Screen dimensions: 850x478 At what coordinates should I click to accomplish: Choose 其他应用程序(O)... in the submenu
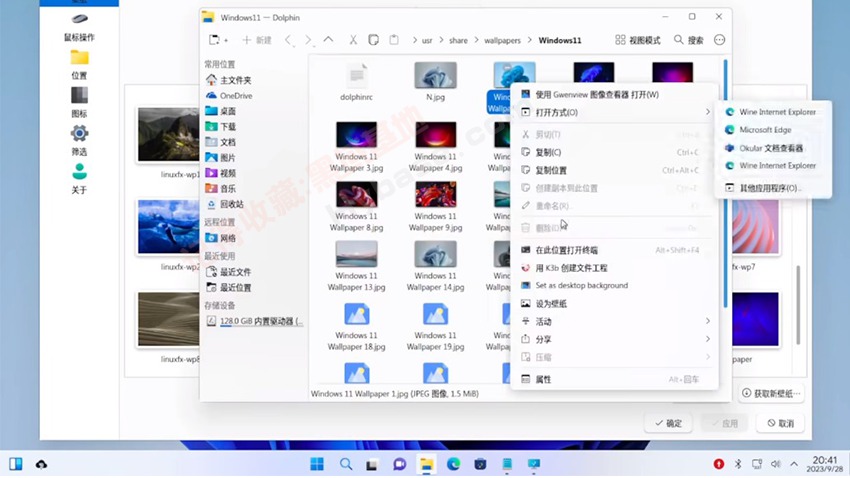tap(774, 188)
